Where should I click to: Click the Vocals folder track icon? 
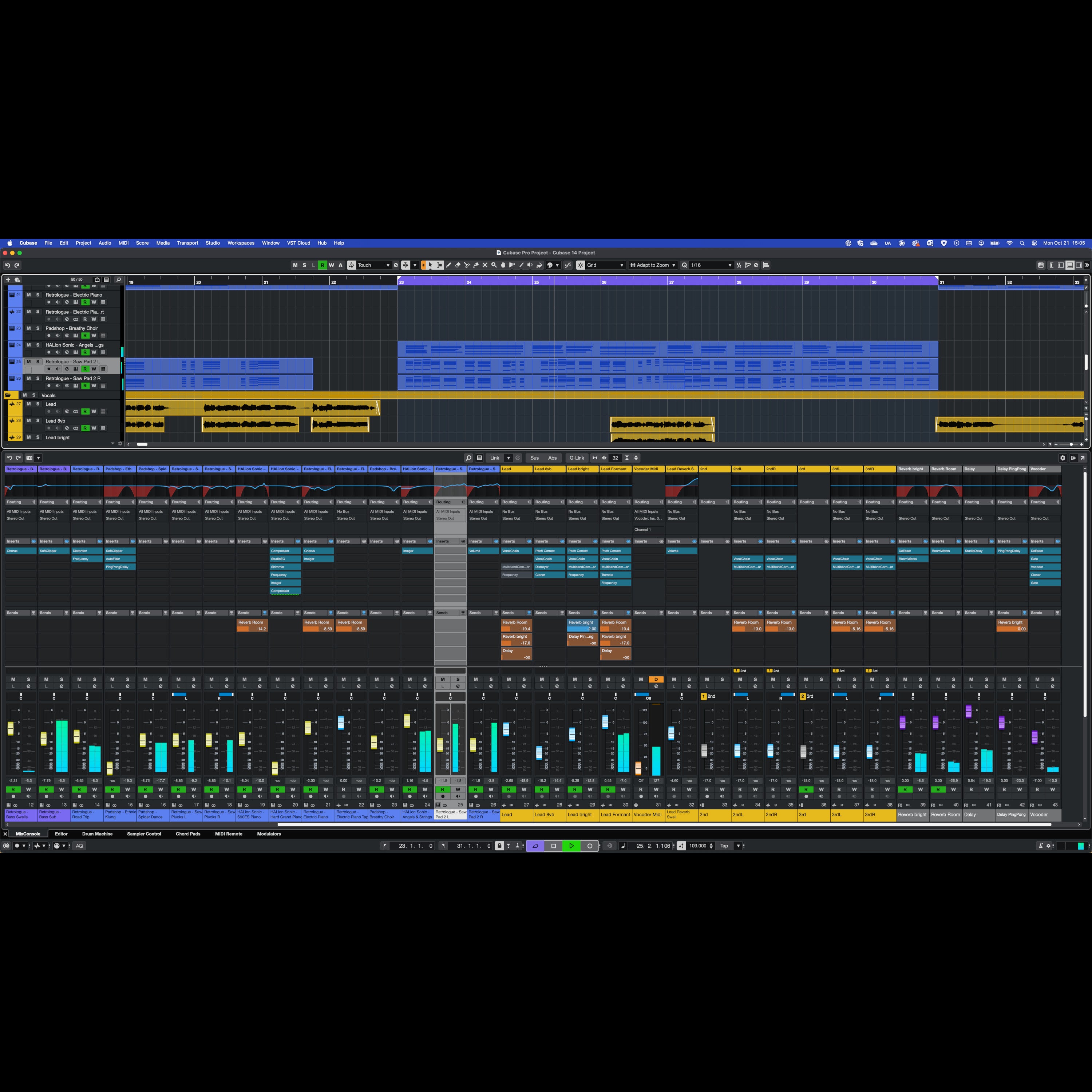click(8, 395)
